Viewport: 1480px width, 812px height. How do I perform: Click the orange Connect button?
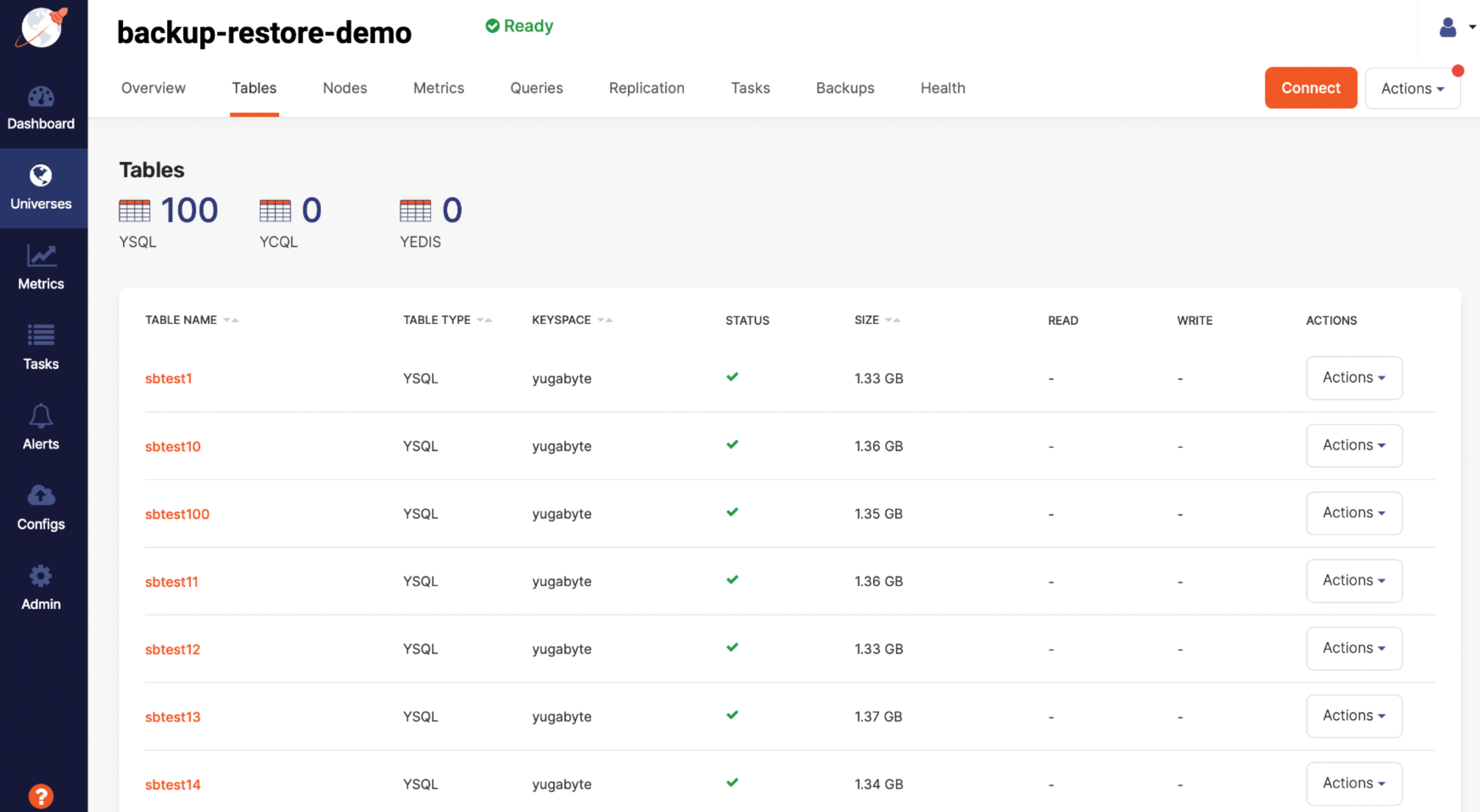[1310, 88]
